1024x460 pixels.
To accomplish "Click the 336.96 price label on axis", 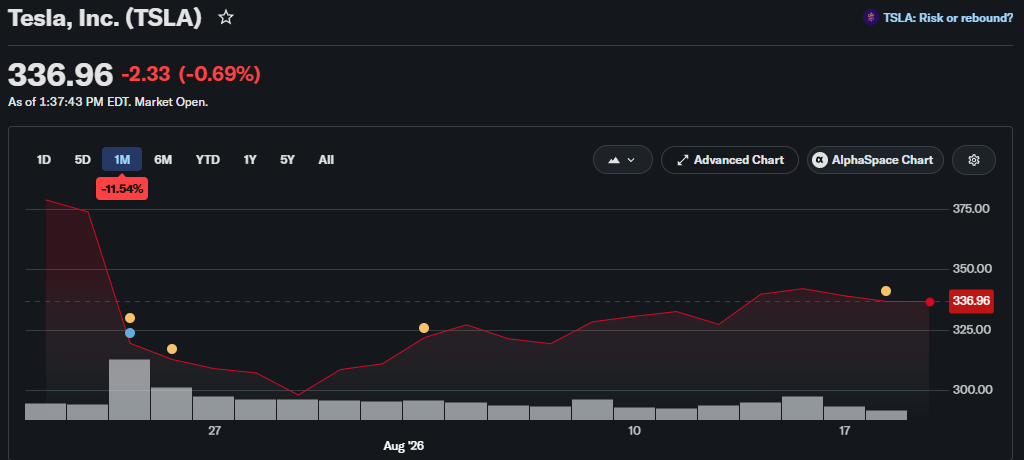I will pyautogui.click(x=971, y=301).
